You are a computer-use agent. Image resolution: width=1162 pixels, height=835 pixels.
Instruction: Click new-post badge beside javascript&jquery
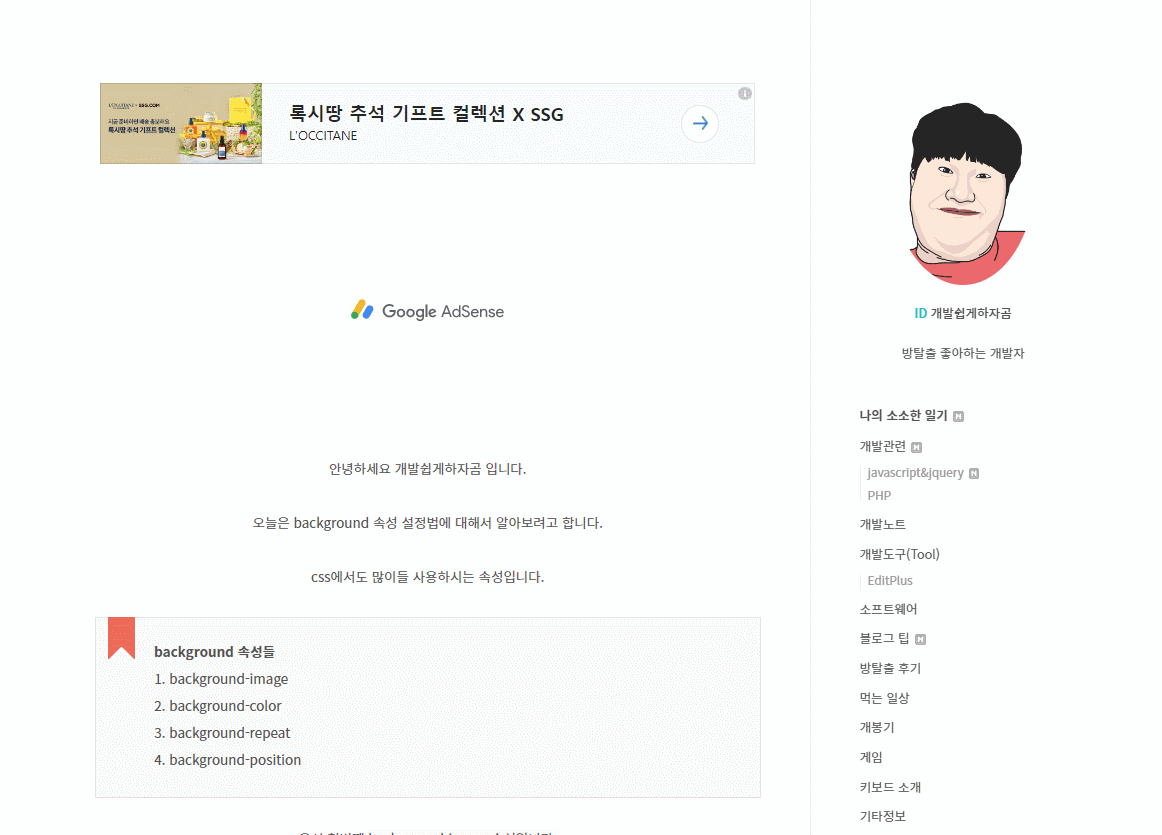(974, 473)
